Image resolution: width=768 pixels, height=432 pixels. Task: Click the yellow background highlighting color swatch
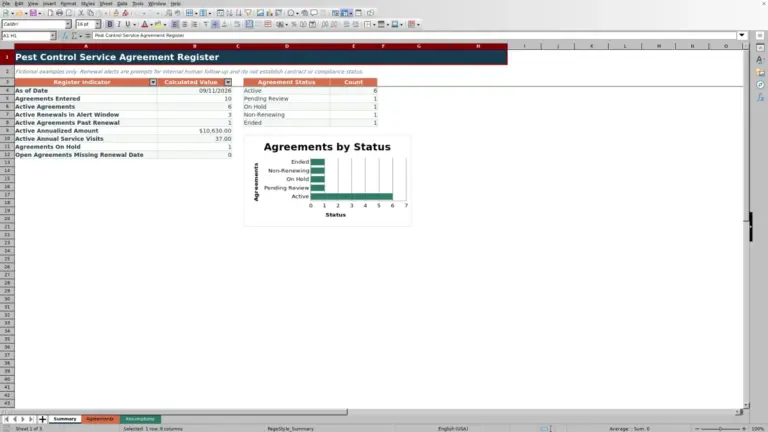click(x=158, y=24)
